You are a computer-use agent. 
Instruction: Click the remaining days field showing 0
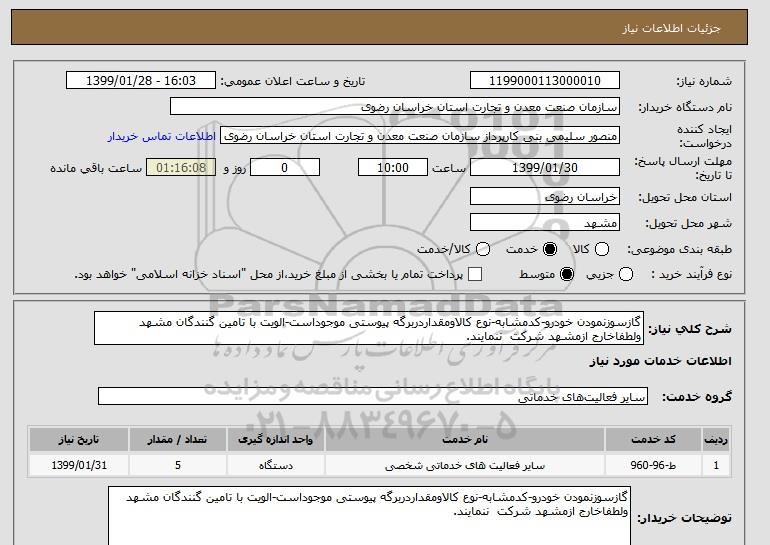tap(285, 167)
